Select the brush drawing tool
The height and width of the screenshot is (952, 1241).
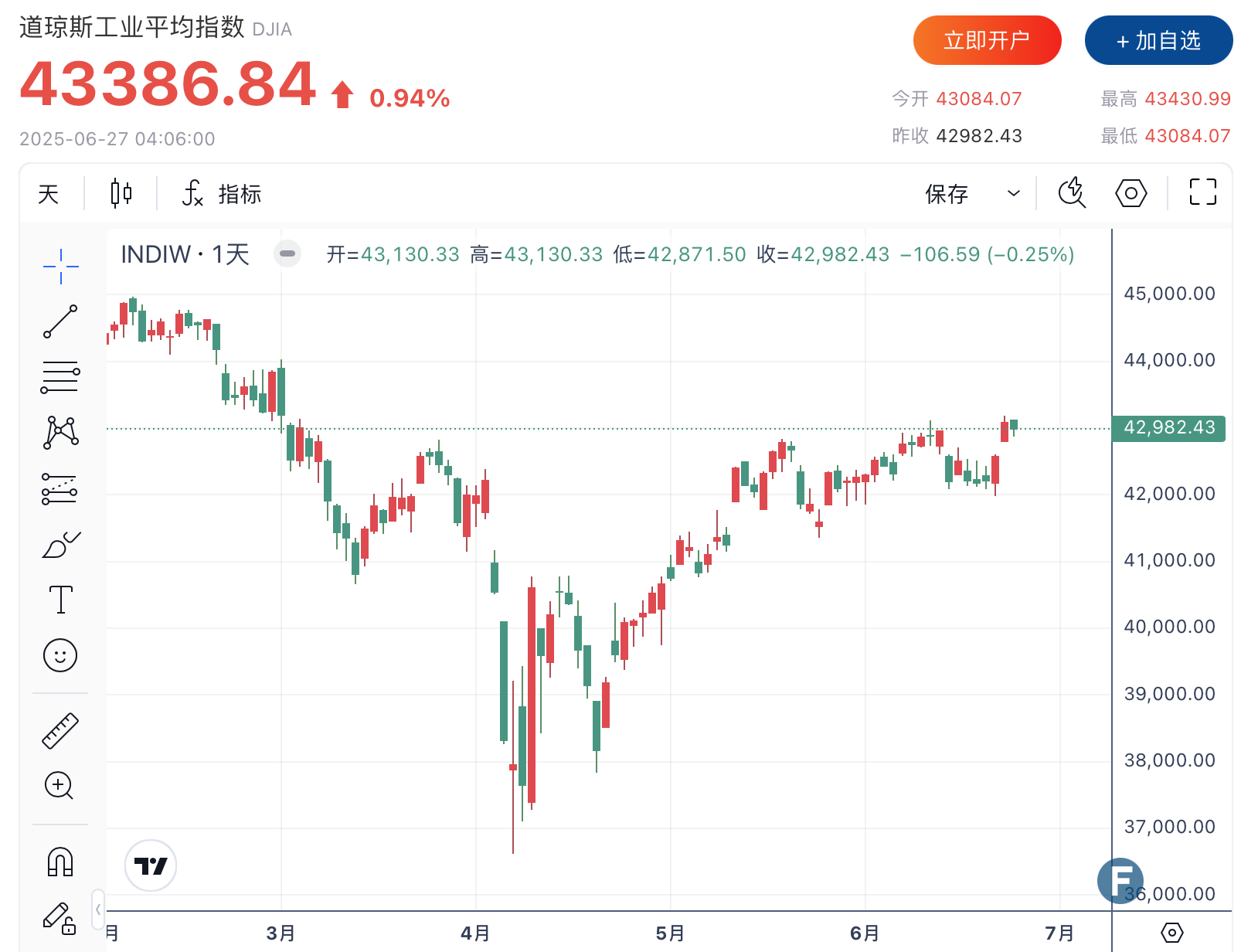[60, 545]
